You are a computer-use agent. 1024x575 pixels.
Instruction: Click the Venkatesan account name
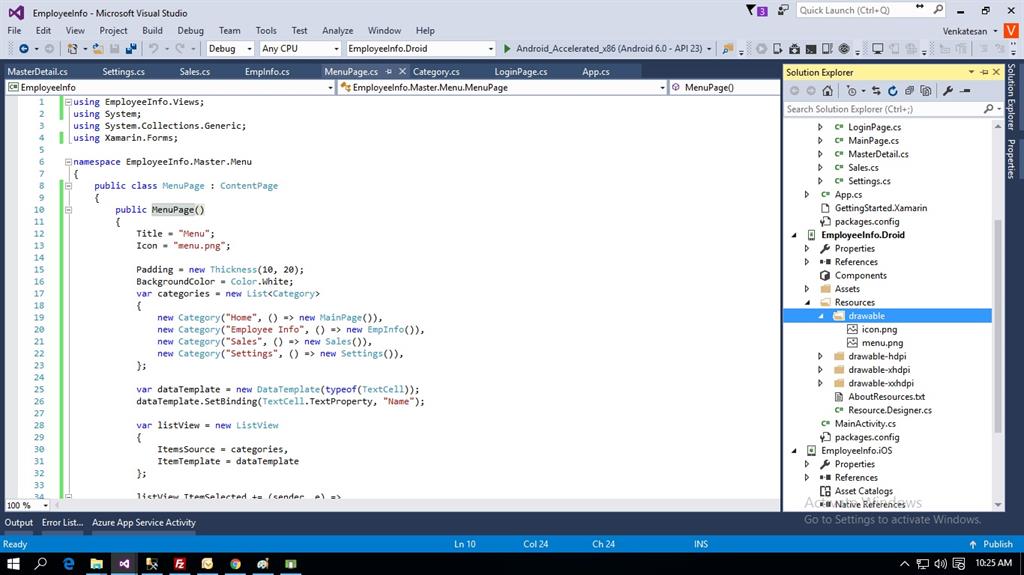coord(965,31)
